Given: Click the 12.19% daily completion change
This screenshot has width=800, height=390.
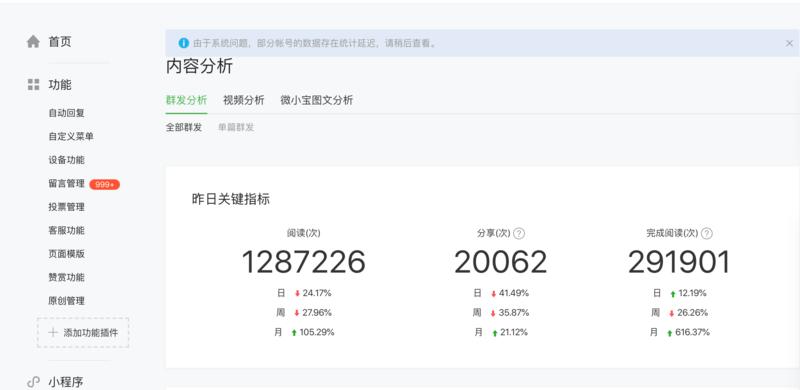Looking at the screenshot, I should tap(692, 294).
